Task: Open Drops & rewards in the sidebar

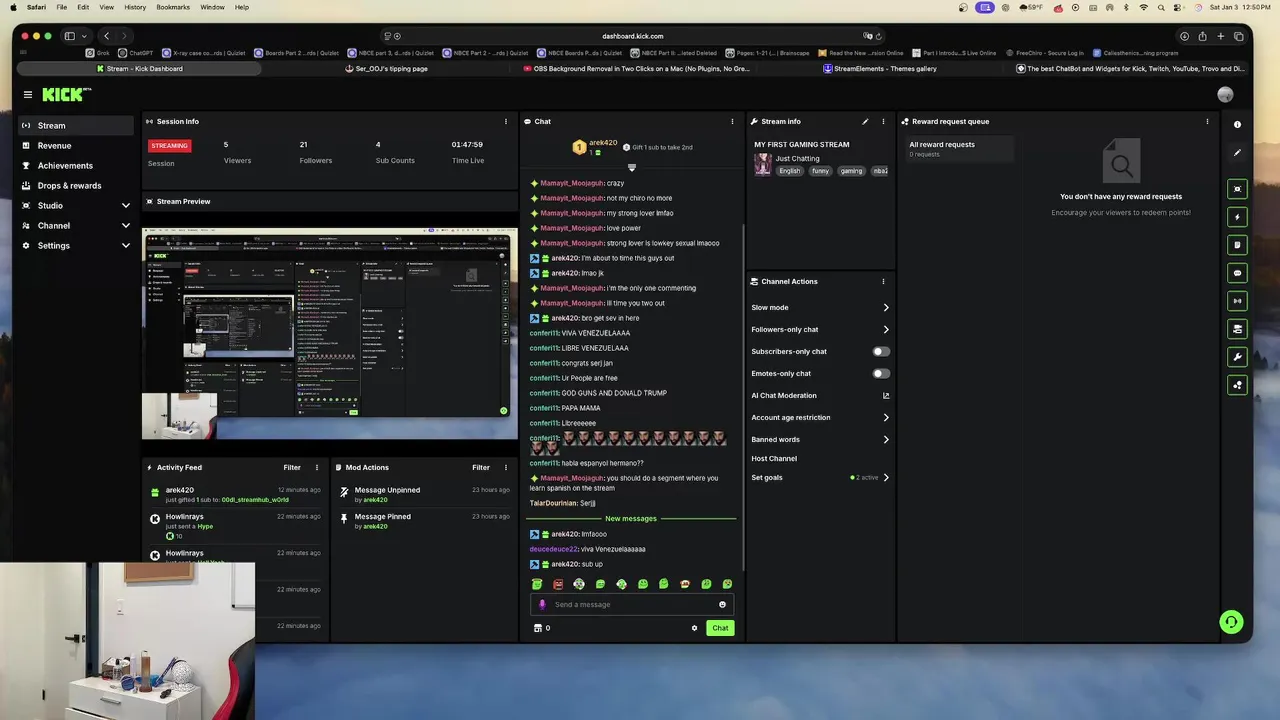Action: [76, 186]
